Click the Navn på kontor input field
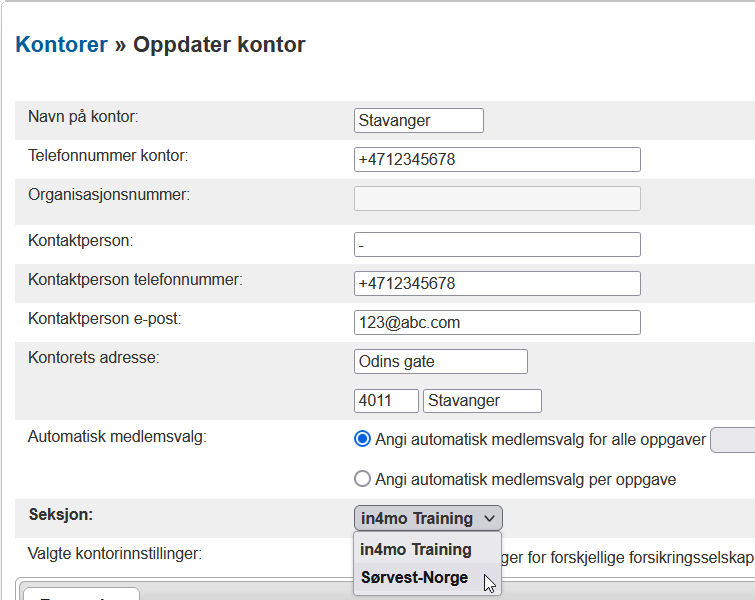The image size is (755, 600). tap(418, 121)
